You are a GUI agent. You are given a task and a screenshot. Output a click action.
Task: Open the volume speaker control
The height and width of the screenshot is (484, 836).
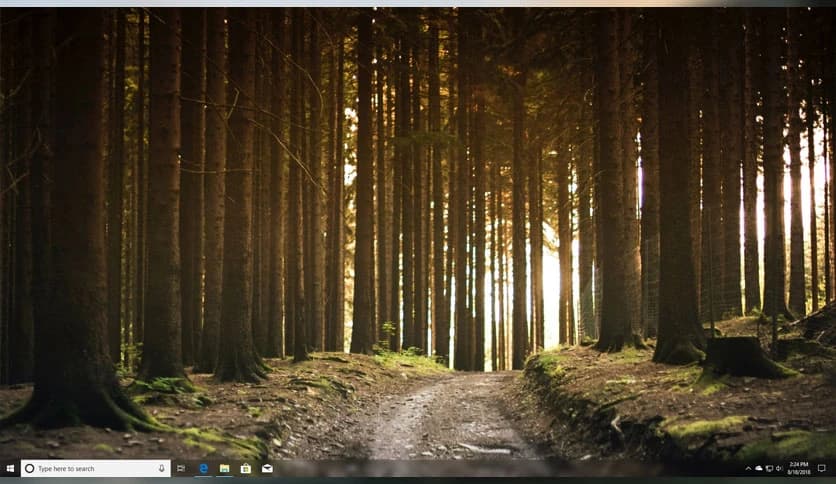click(779, 469)
